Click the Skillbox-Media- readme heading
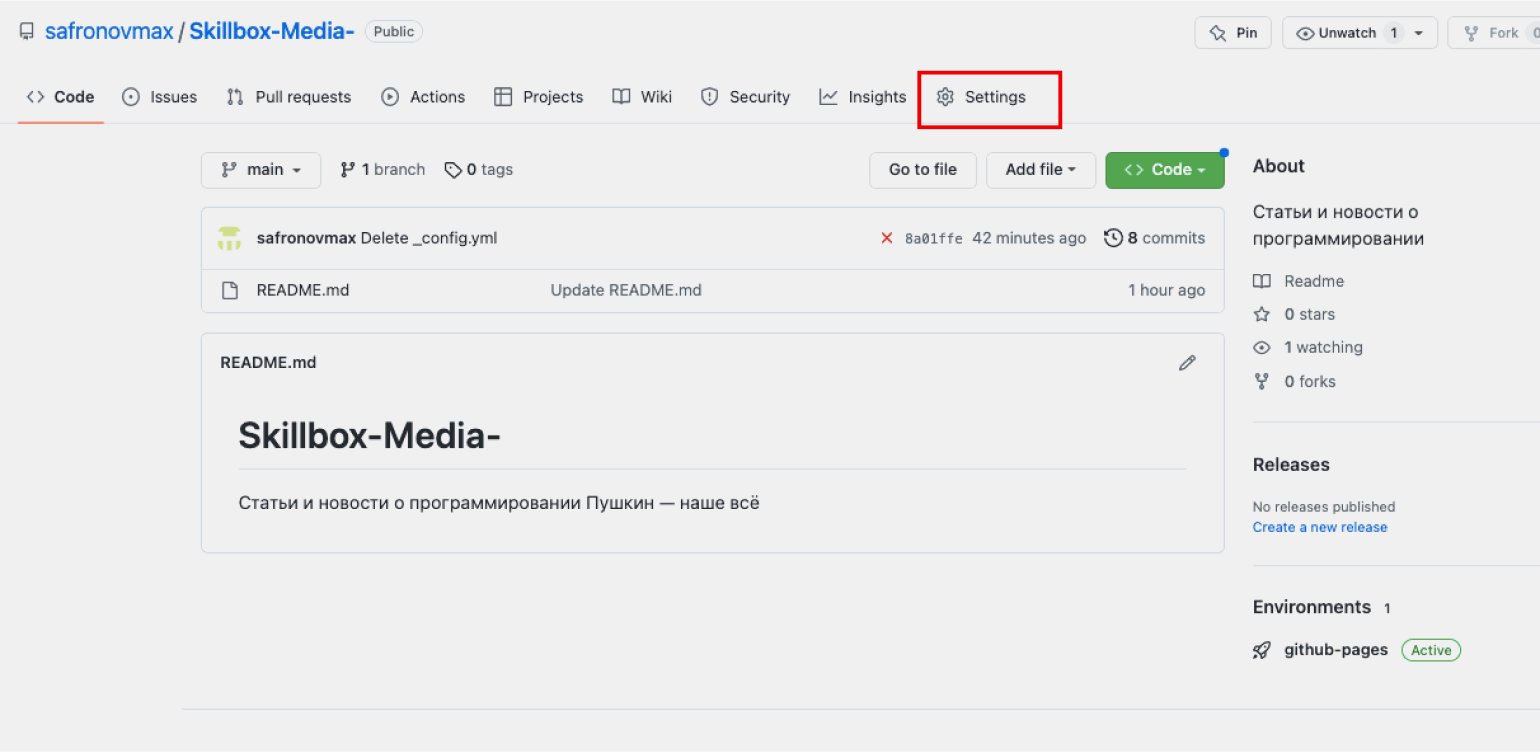The width and height of the screenshot is (1540, 752). click(369, 435)
